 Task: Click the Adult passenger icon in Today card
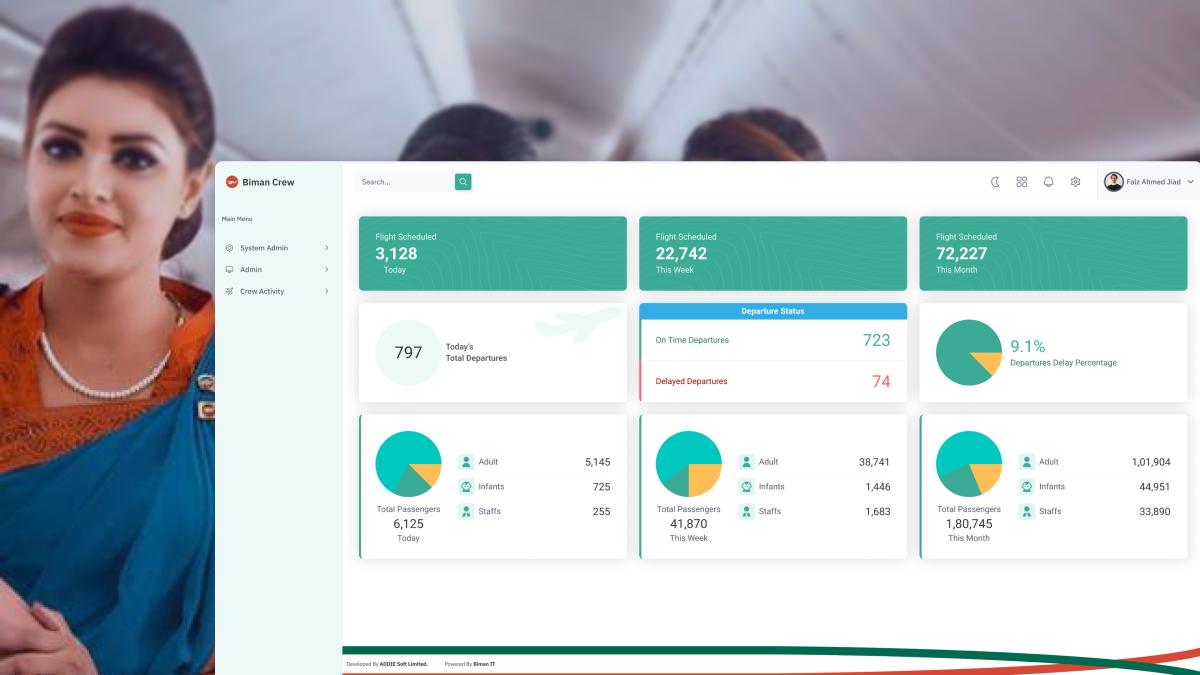(466, 462)
